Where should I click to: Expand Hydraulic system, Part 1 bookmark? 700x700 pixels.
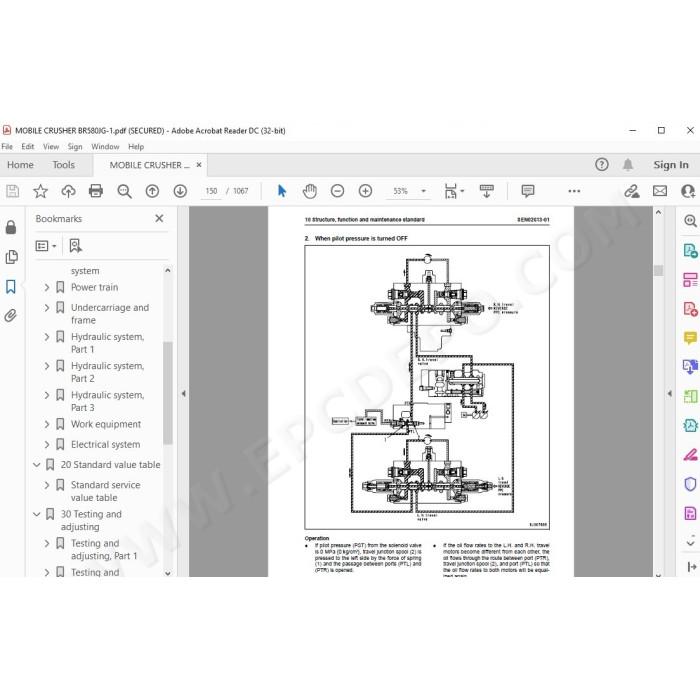click(x=47, y=337)
